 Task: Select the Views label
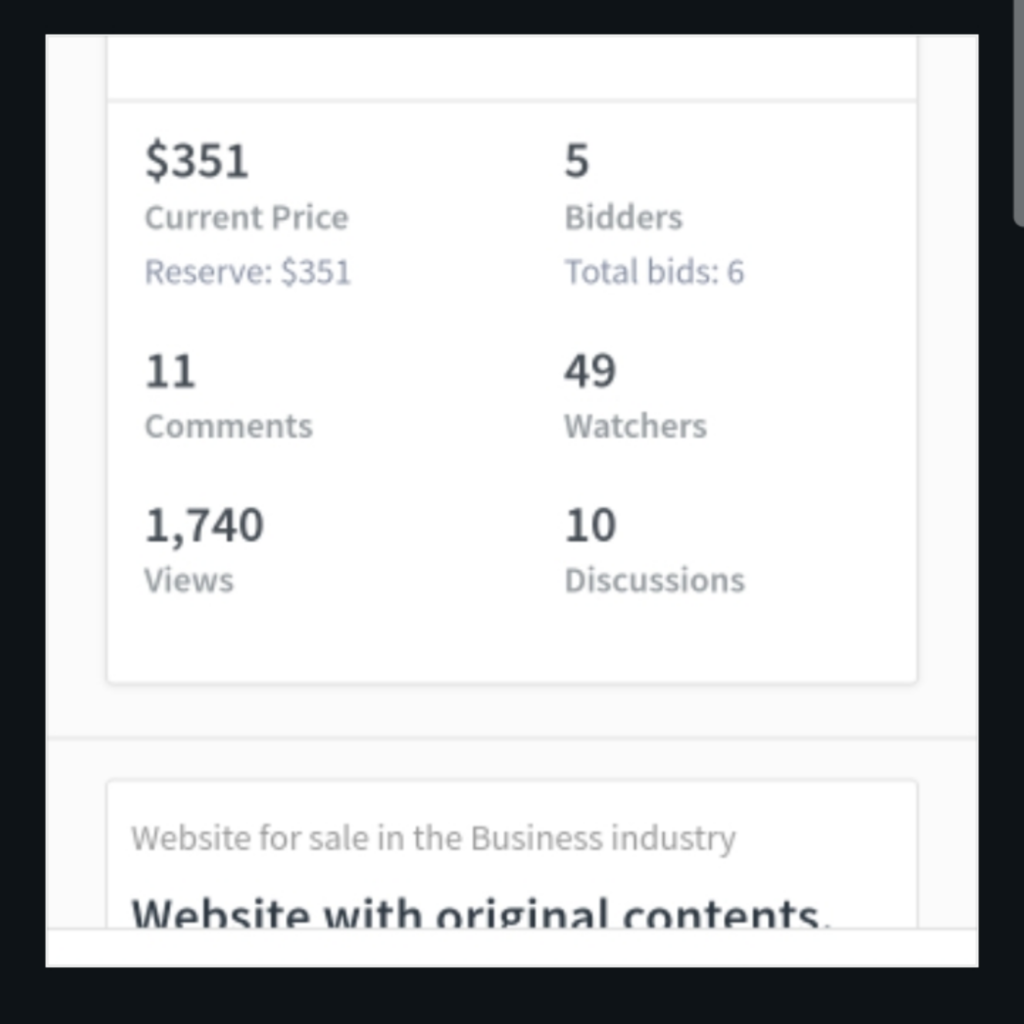click(x=189, y=581)
